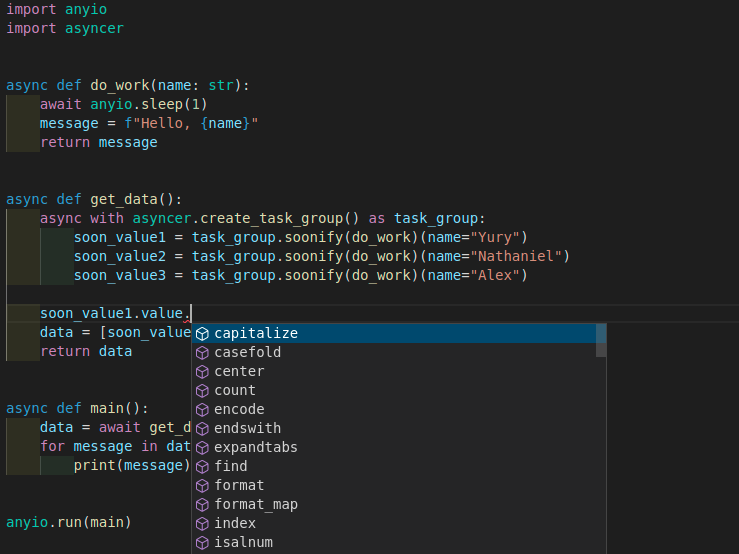The width and height of the screenshot is (739, 554).
Task: Click the import asyncer line
Action: [65, 28]
